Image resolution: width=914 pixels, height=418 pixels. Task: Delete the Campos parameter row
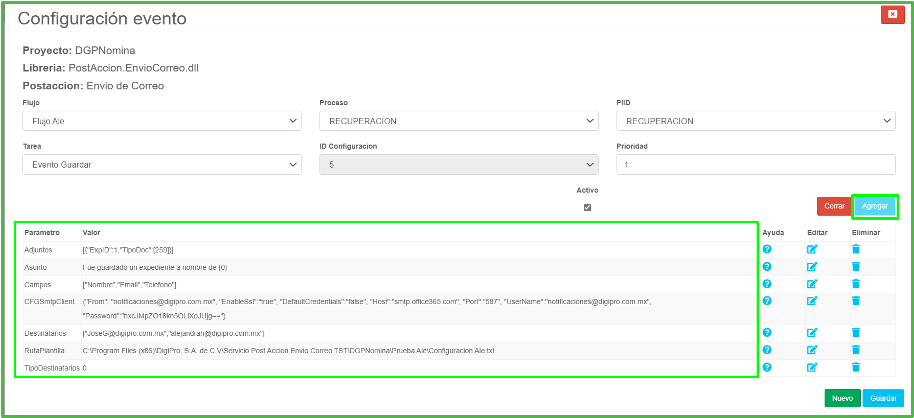(856, 284)
